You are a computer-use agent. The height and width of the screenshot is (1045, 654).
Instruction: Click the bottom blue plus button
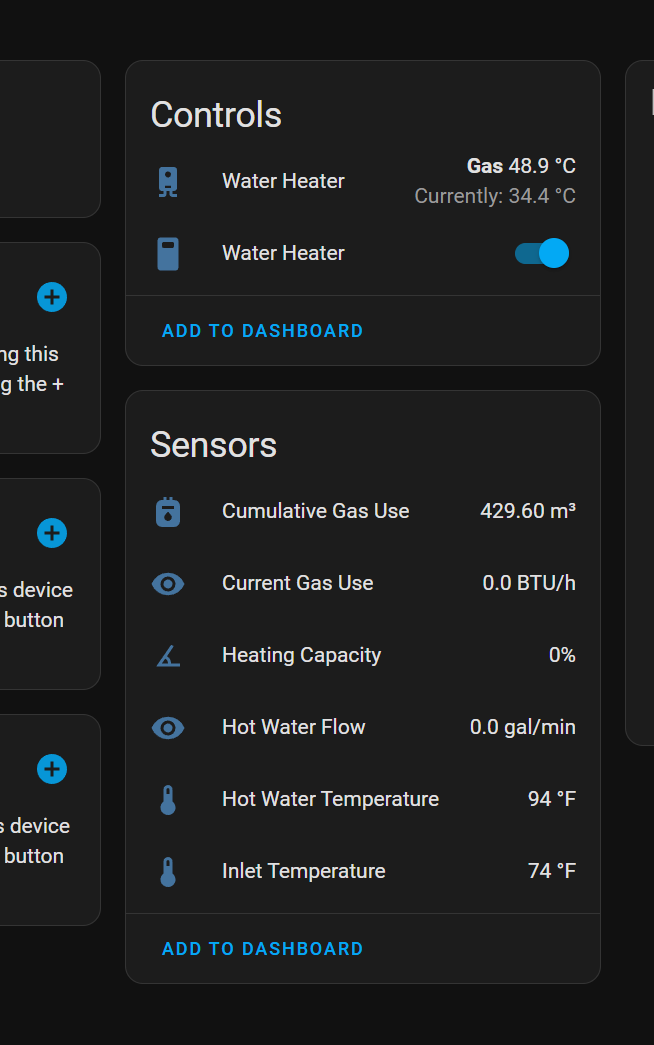point(51,769)
